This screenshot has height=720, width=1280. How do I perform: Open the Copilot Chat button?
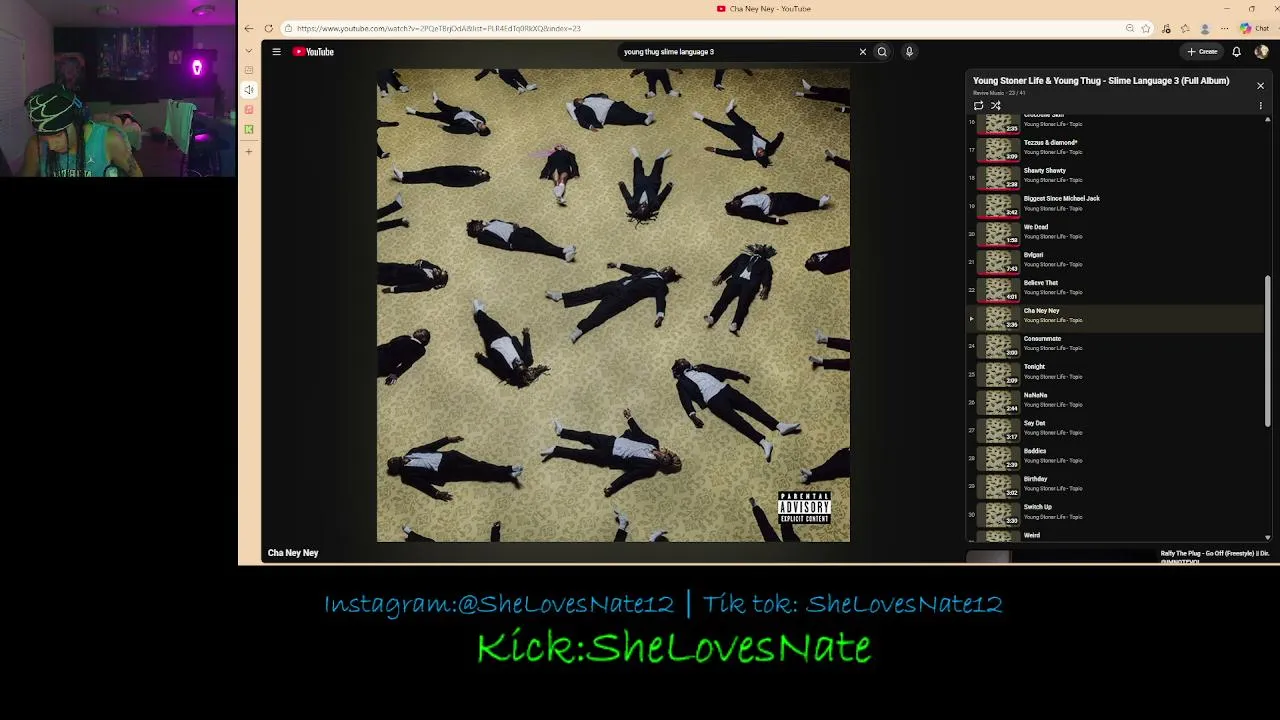tap(1255, 28)
